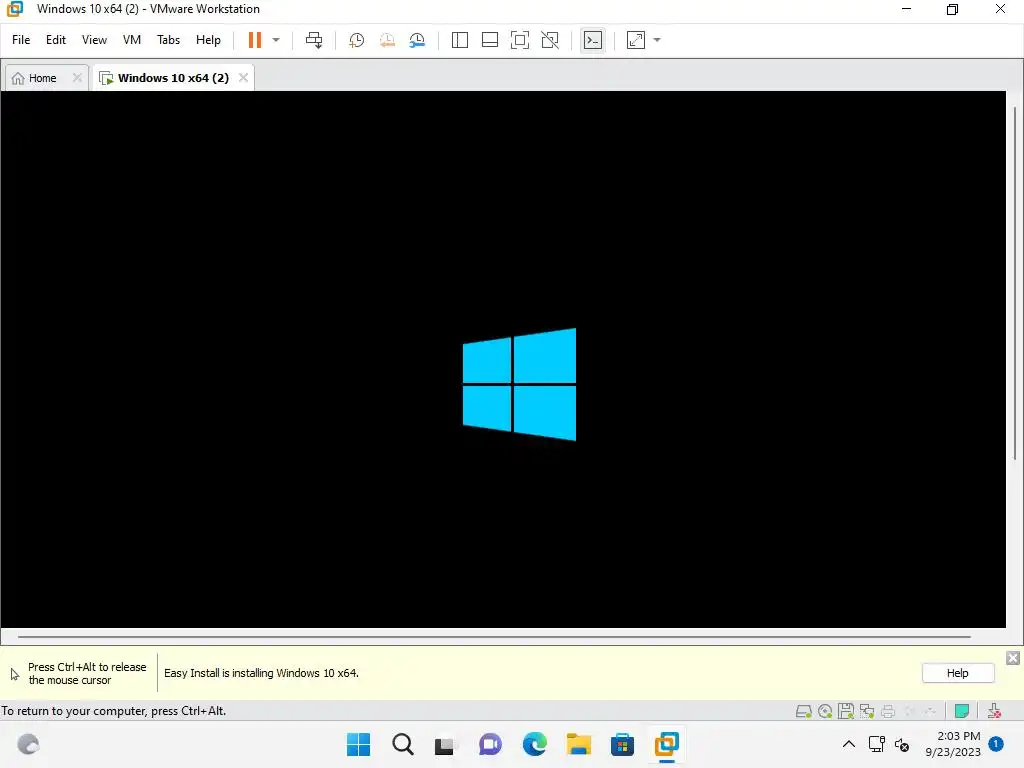
Task: Pause the virtual machine with the orange pause button
Action: click(x=255, y=40)
